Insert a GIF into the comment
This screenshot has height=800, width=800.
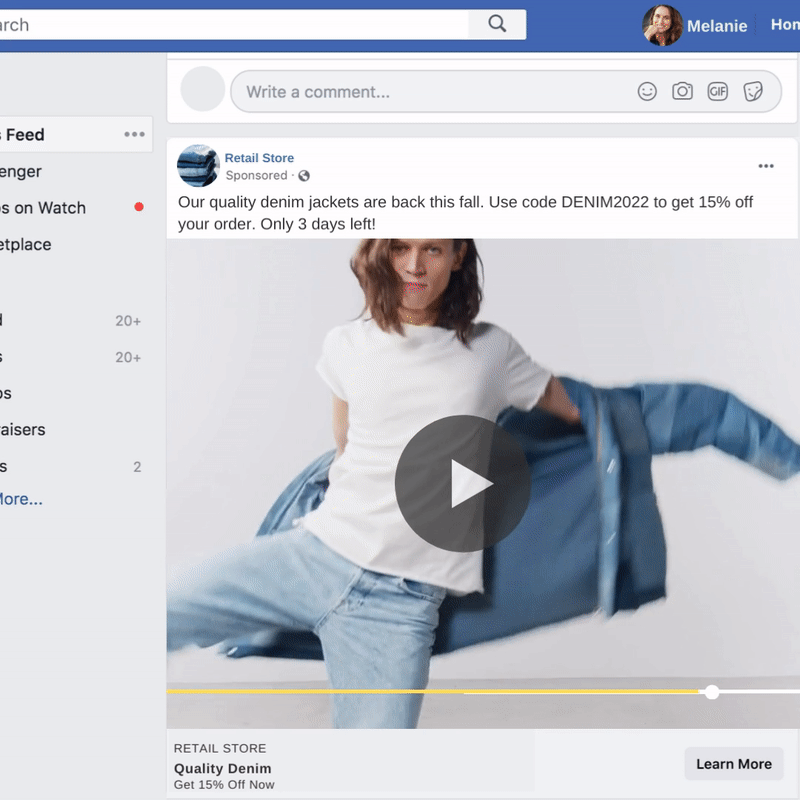717,92
